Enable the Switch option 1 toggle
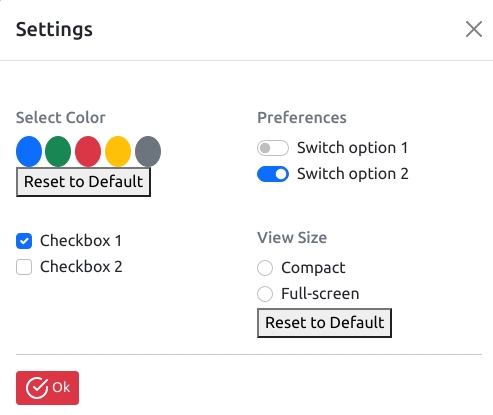 pyautogui.click(x=273, y=148)
